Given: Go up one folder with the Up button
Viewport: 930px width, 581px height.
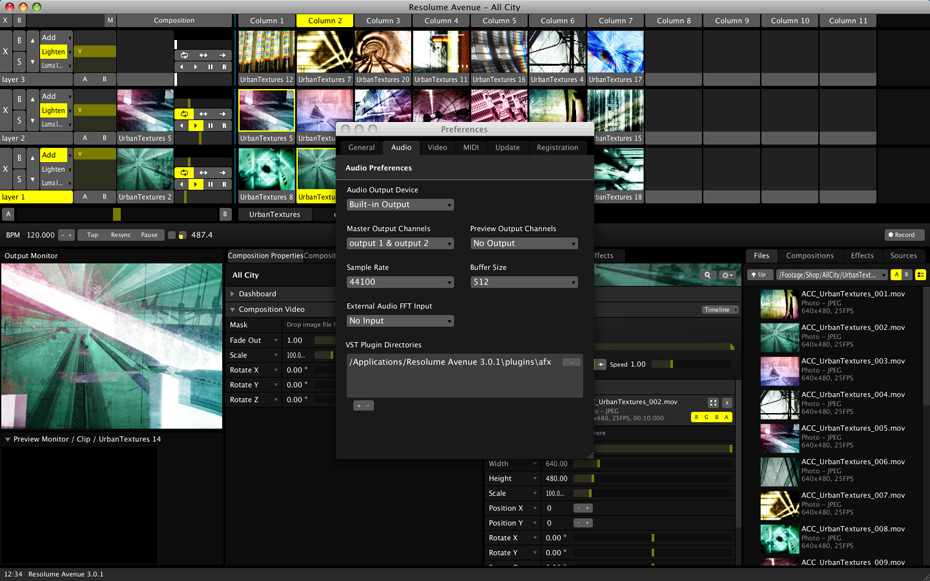Looking at the screenshot, I should (759, 274).
